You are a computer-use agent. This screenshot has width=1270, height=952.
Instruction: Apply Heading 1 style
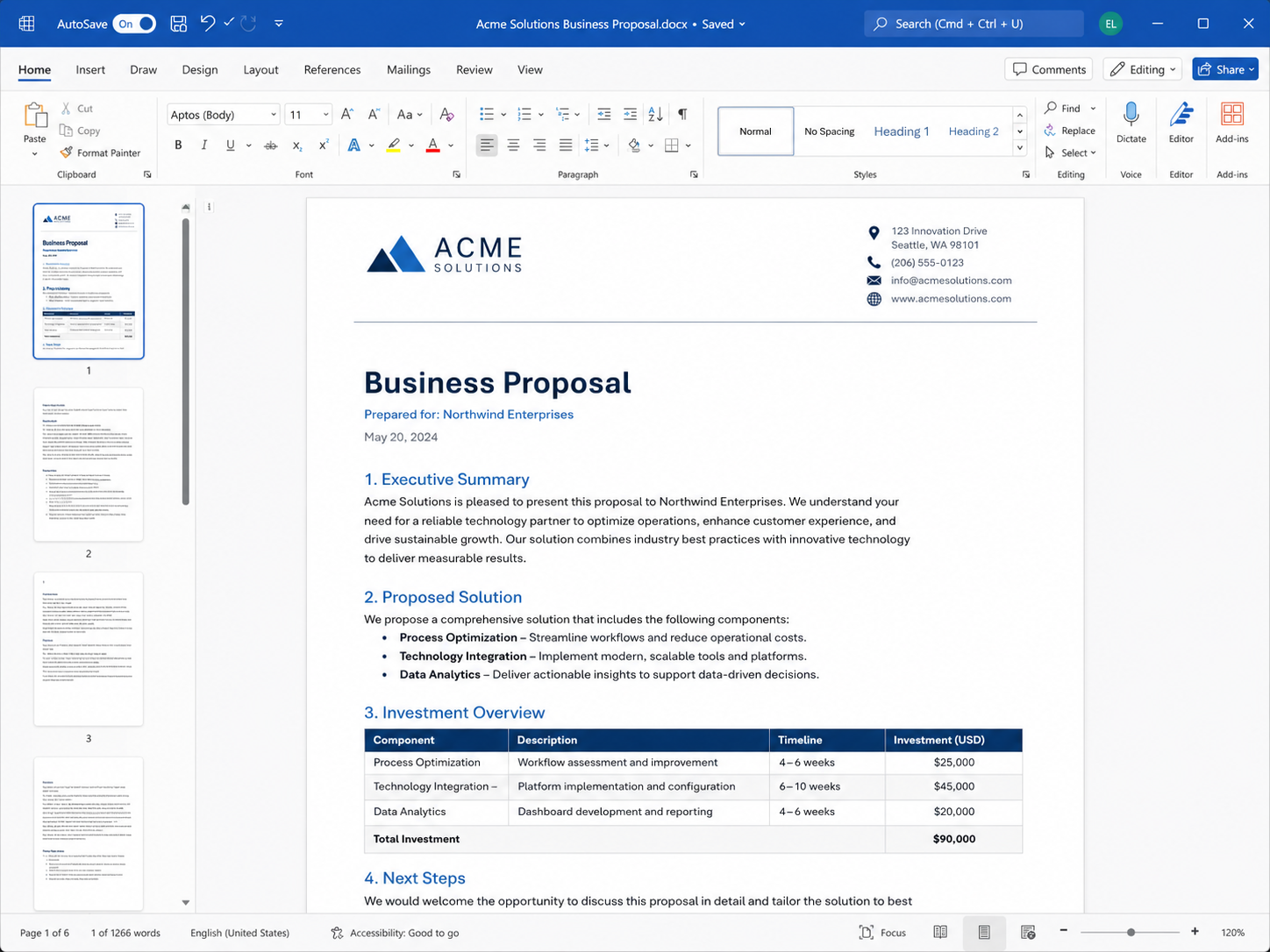(902, 131)
